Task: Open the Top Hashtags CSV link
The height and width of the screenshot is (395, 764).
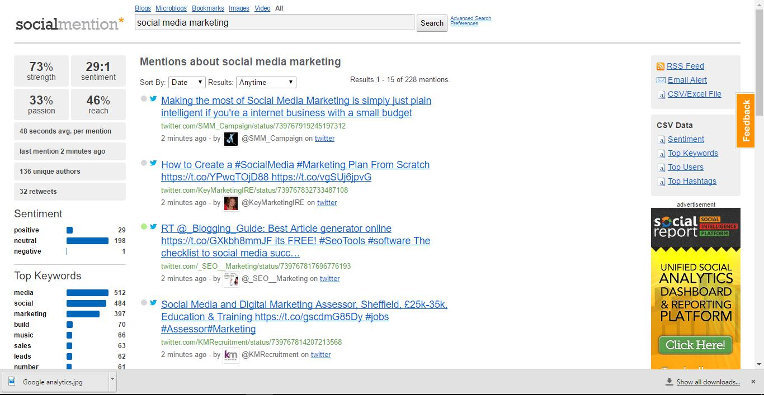Action: tap(692, 181)
